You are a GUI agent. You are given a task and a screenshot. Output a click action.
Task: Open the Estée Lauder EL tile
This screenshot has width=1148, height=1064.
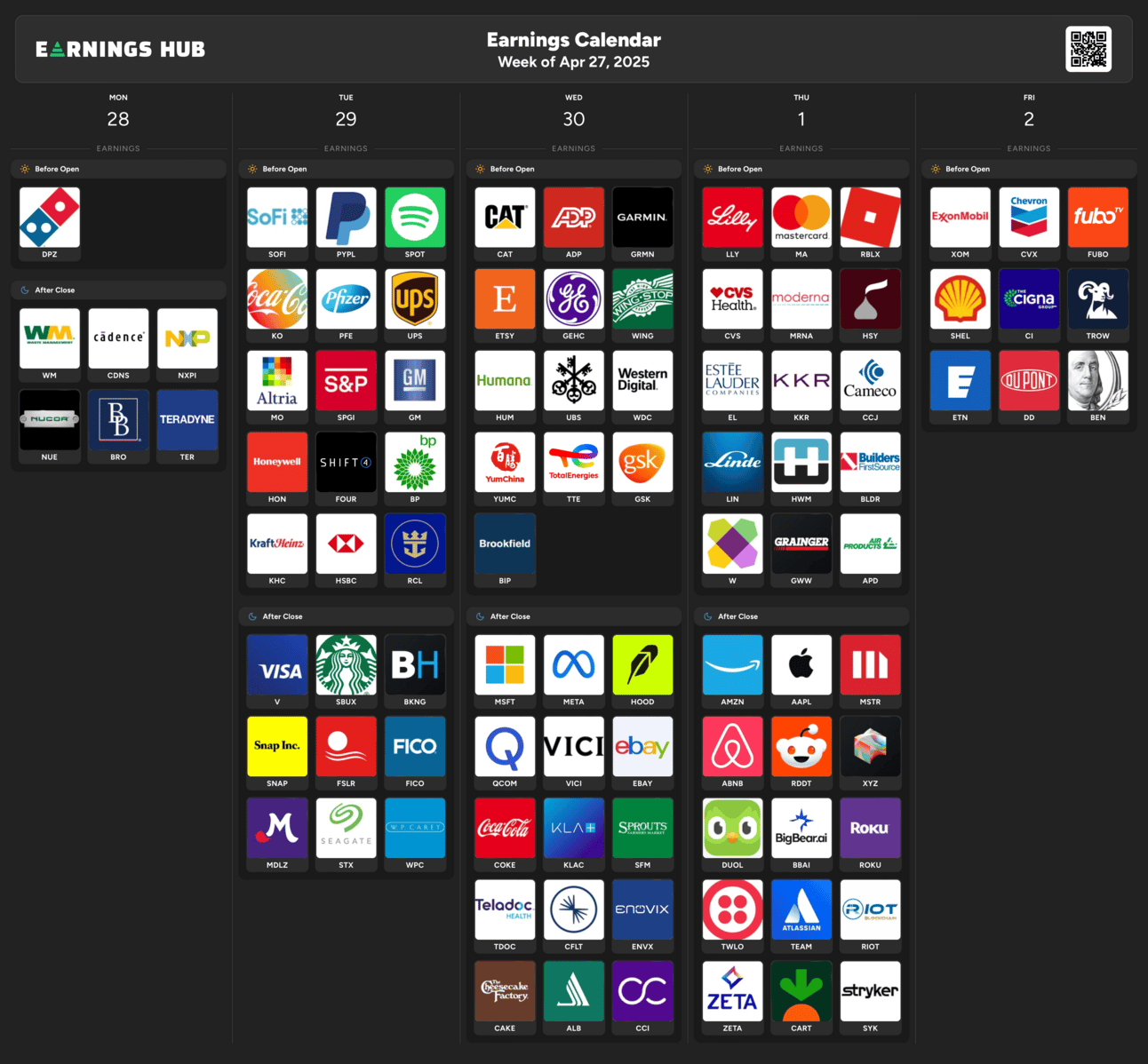point(732,387)
